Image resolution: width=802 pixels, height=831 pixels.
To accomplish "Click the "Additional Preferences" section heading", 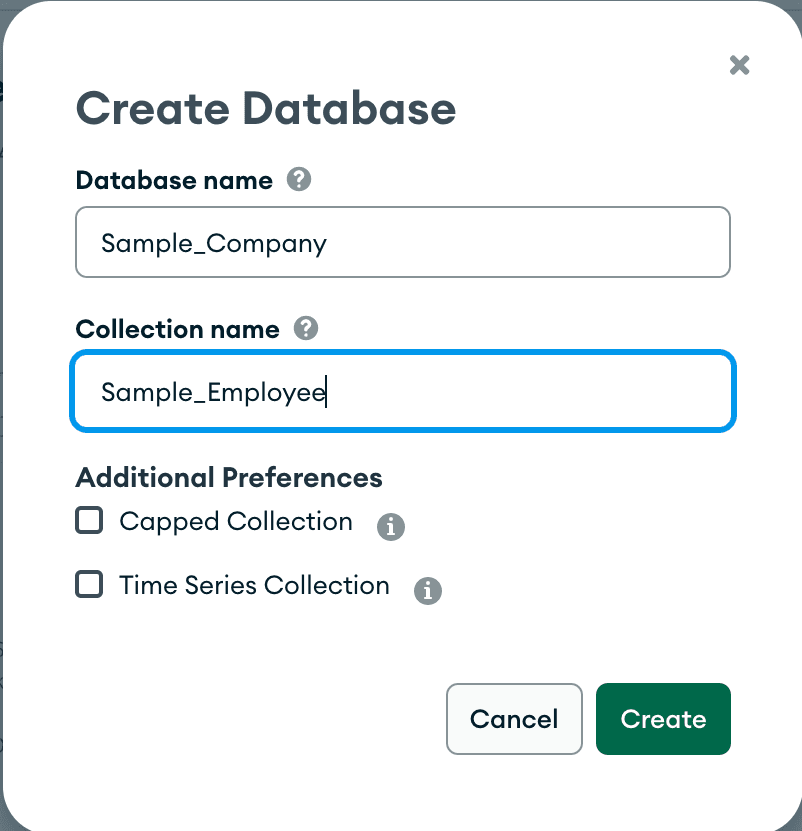I will point(229,478).
